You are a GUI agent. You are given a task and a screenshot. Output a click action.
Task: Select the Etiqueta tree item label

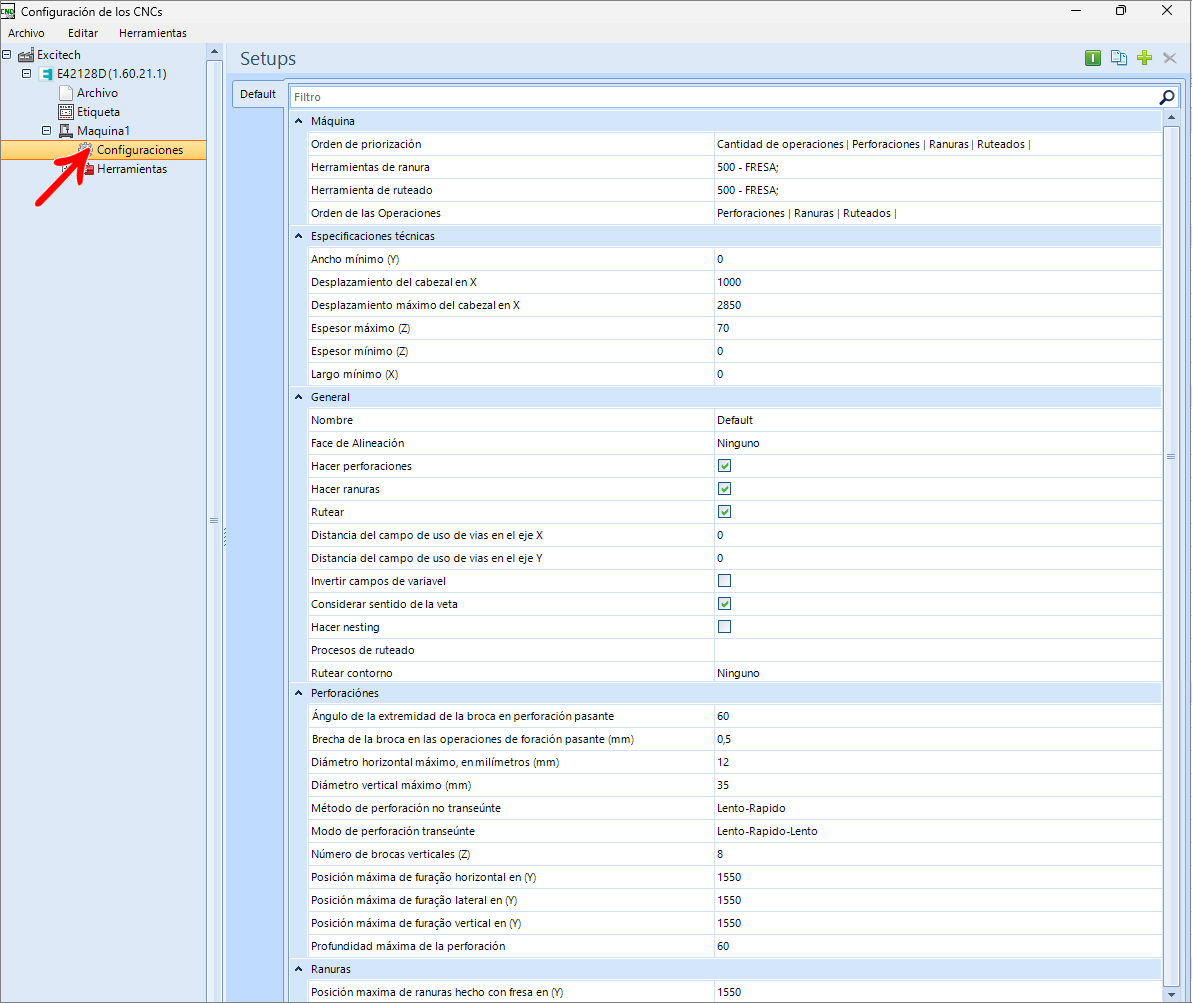pos(98,112)
